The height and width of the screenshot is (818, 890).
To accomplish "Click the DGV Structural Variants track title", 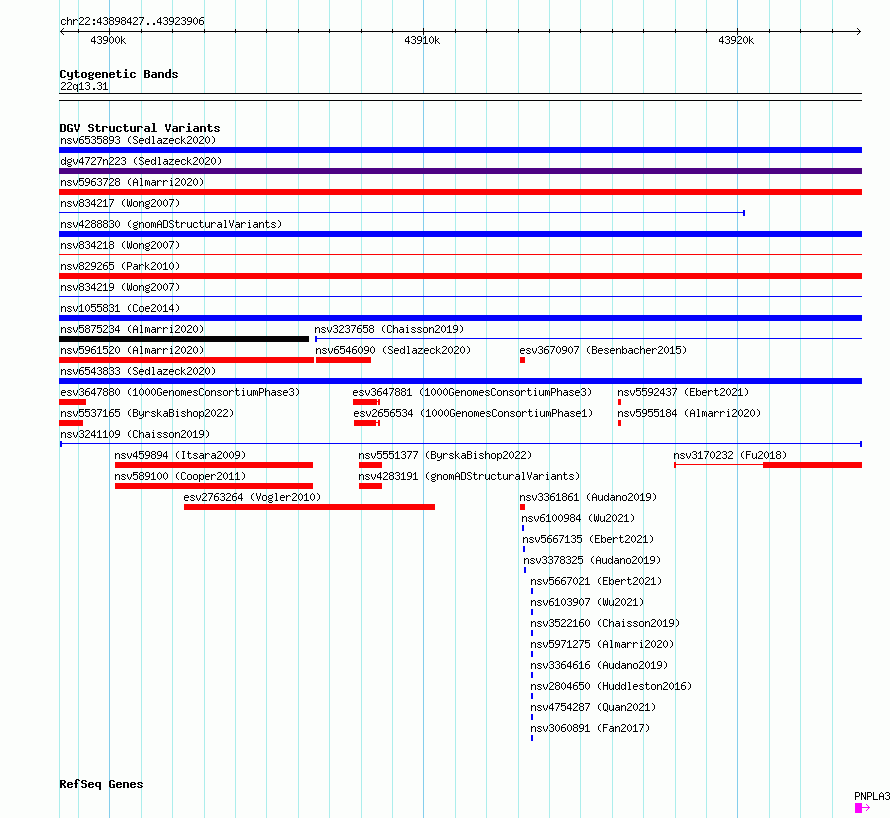I will [140, 128].
